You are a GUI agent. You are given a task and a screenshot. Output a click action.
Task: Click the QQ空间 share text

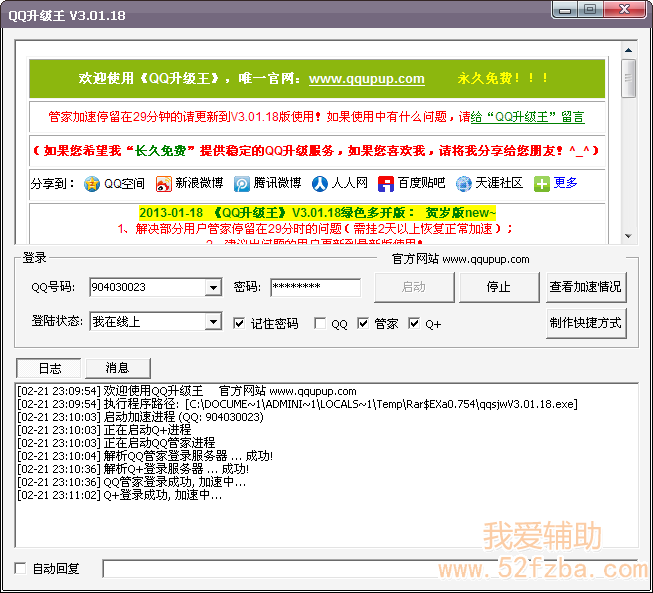click(x=124, y=184)
